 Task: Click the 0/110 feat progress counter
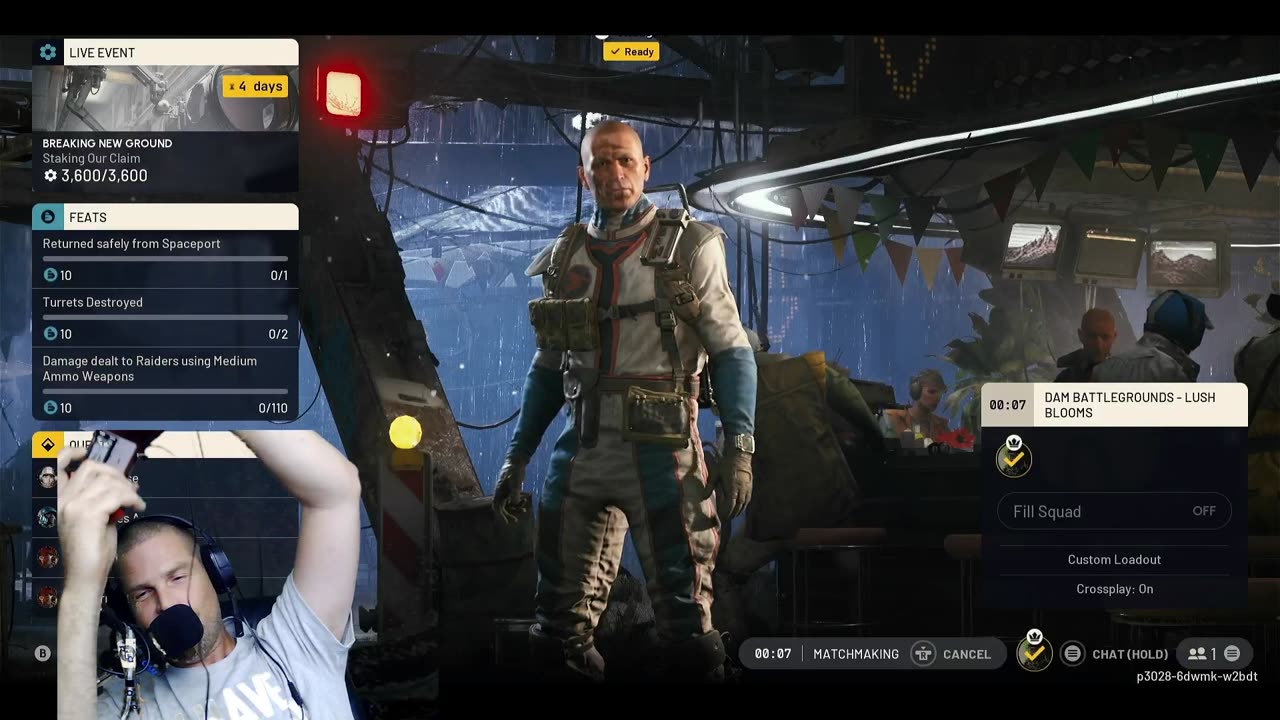click(x=273, y=408)
